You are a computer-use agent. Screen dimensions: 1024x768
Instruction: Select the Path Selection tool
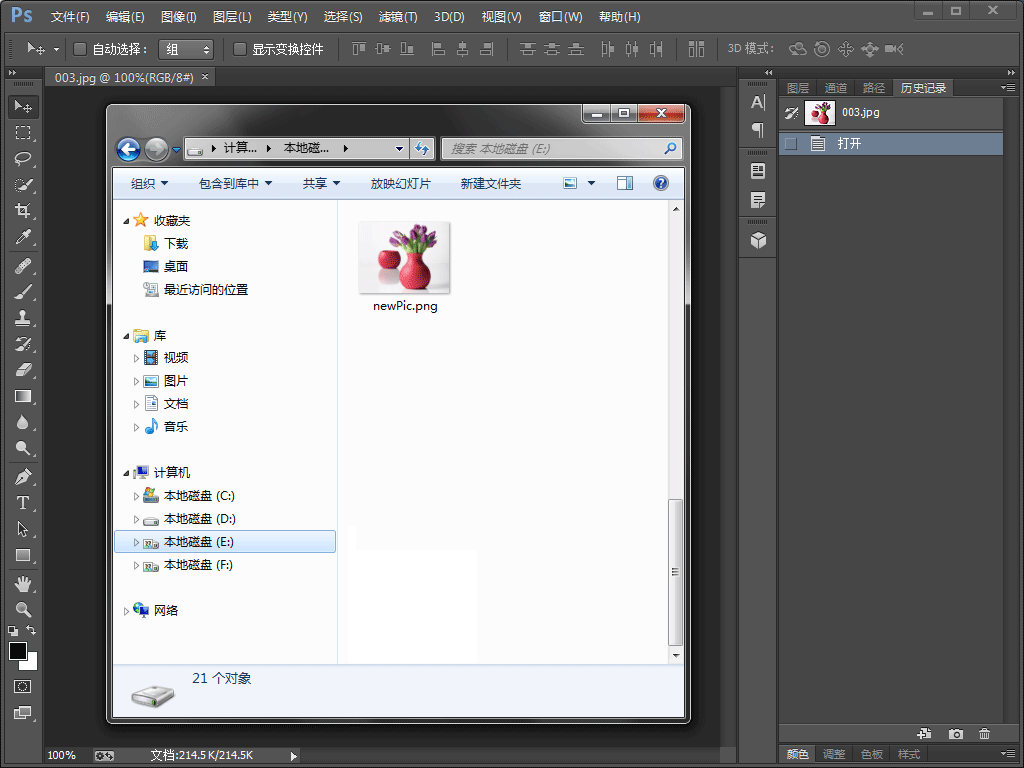coord(23,529)
